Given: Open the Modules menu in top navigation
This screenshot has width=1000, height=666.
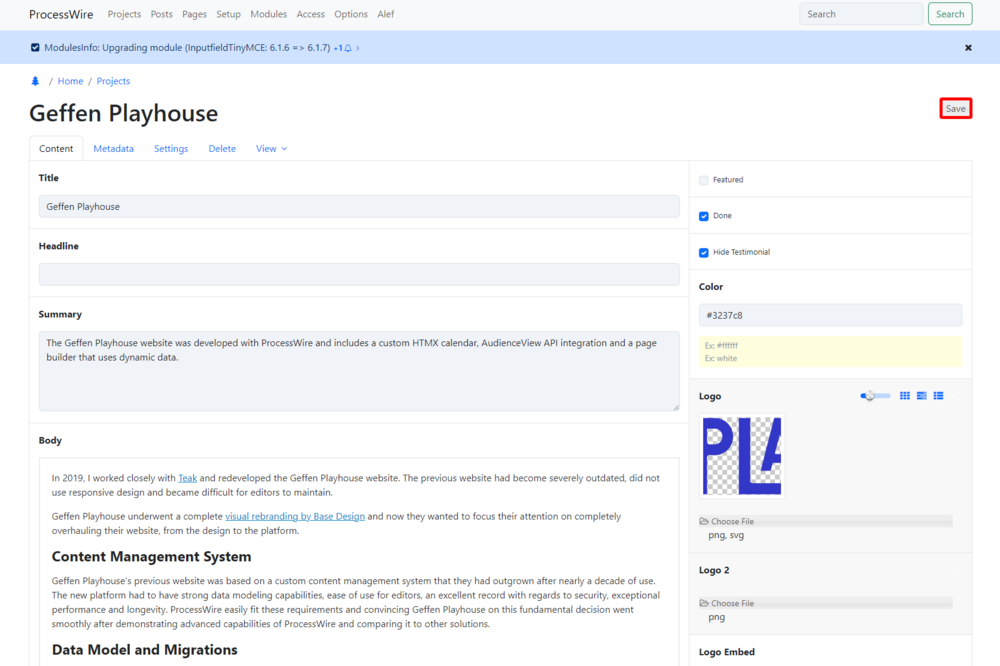Looking at the screenshot, I should (268, 14).
